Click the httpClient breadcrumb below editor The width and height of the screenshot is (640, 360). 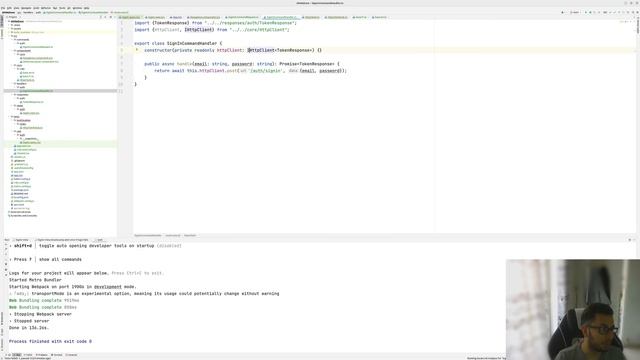(x=190, y=236)
